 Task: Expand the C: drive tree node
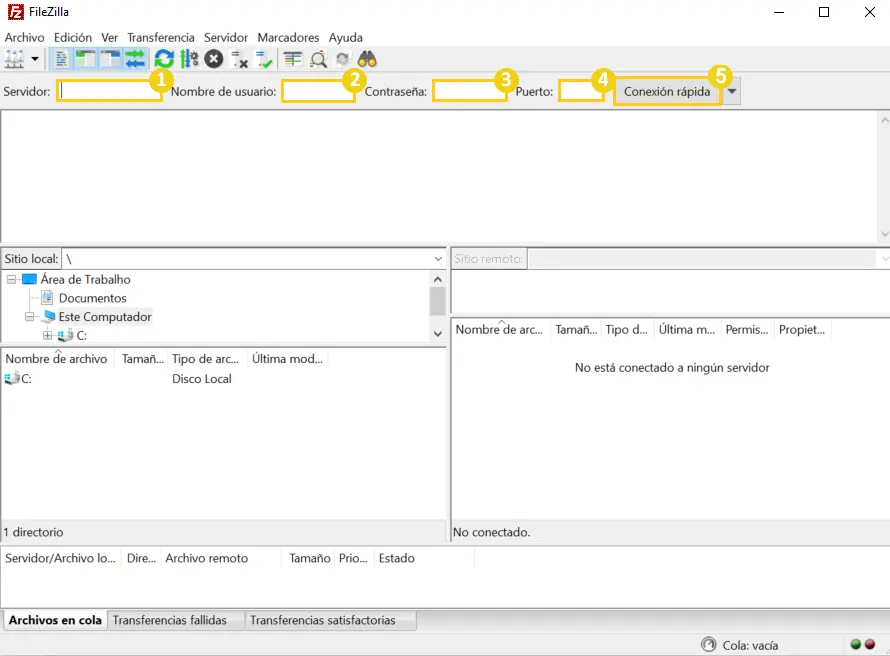coord(48,335)
